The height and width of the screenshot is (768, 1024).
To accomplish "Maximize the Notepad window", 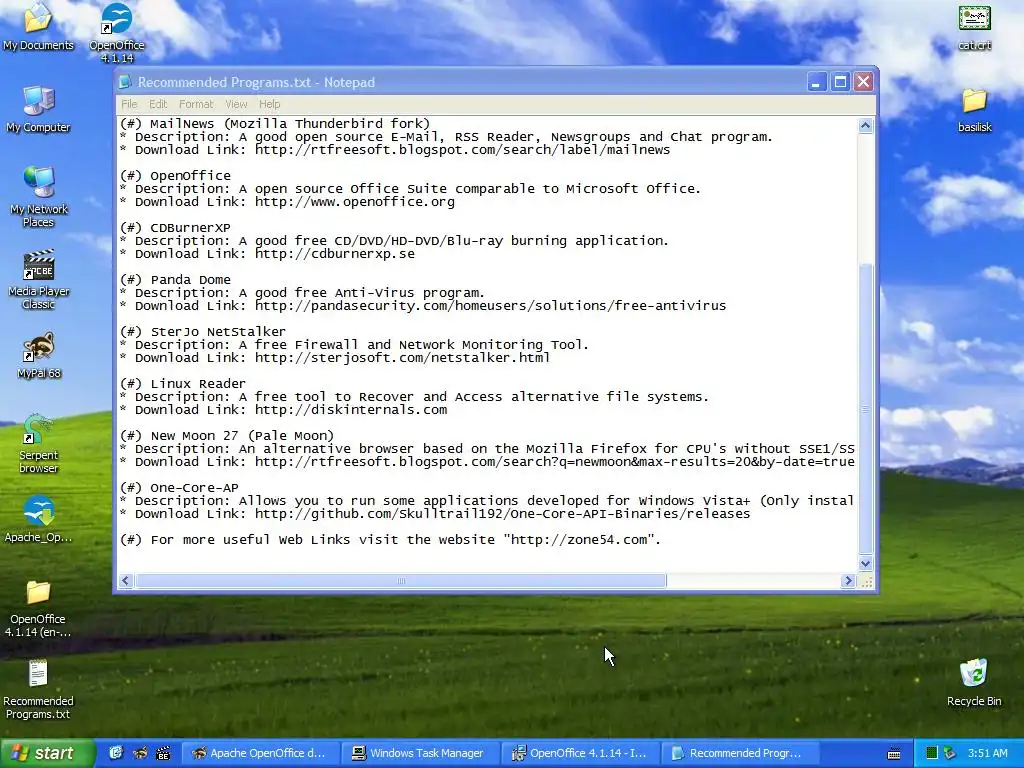I will [x=840, y=82].
